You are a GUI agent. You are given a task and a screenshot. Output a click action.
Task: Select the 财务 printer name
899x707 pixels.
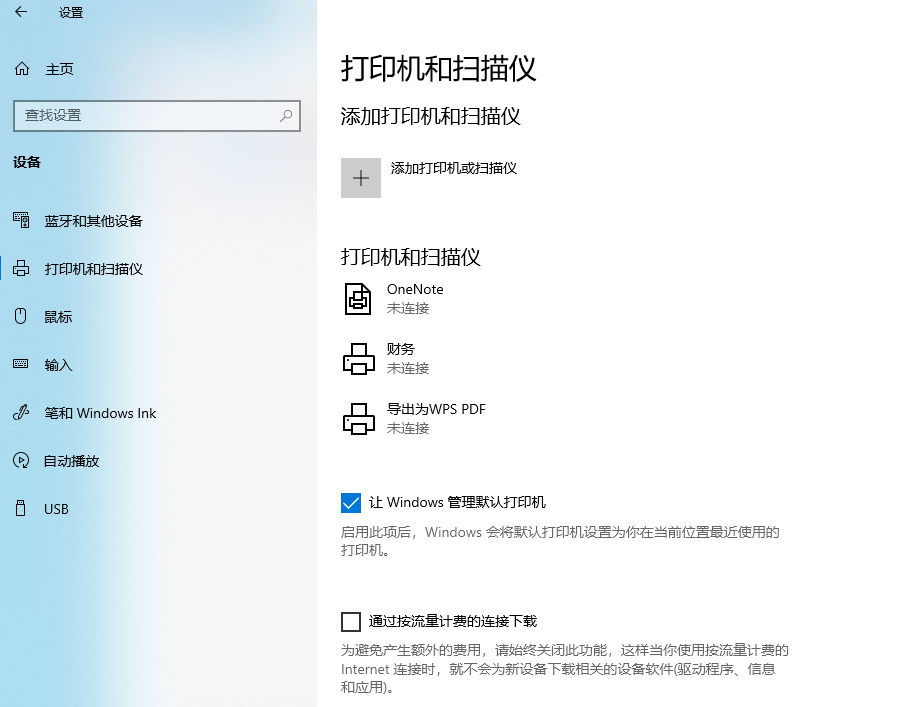(401, 349)
